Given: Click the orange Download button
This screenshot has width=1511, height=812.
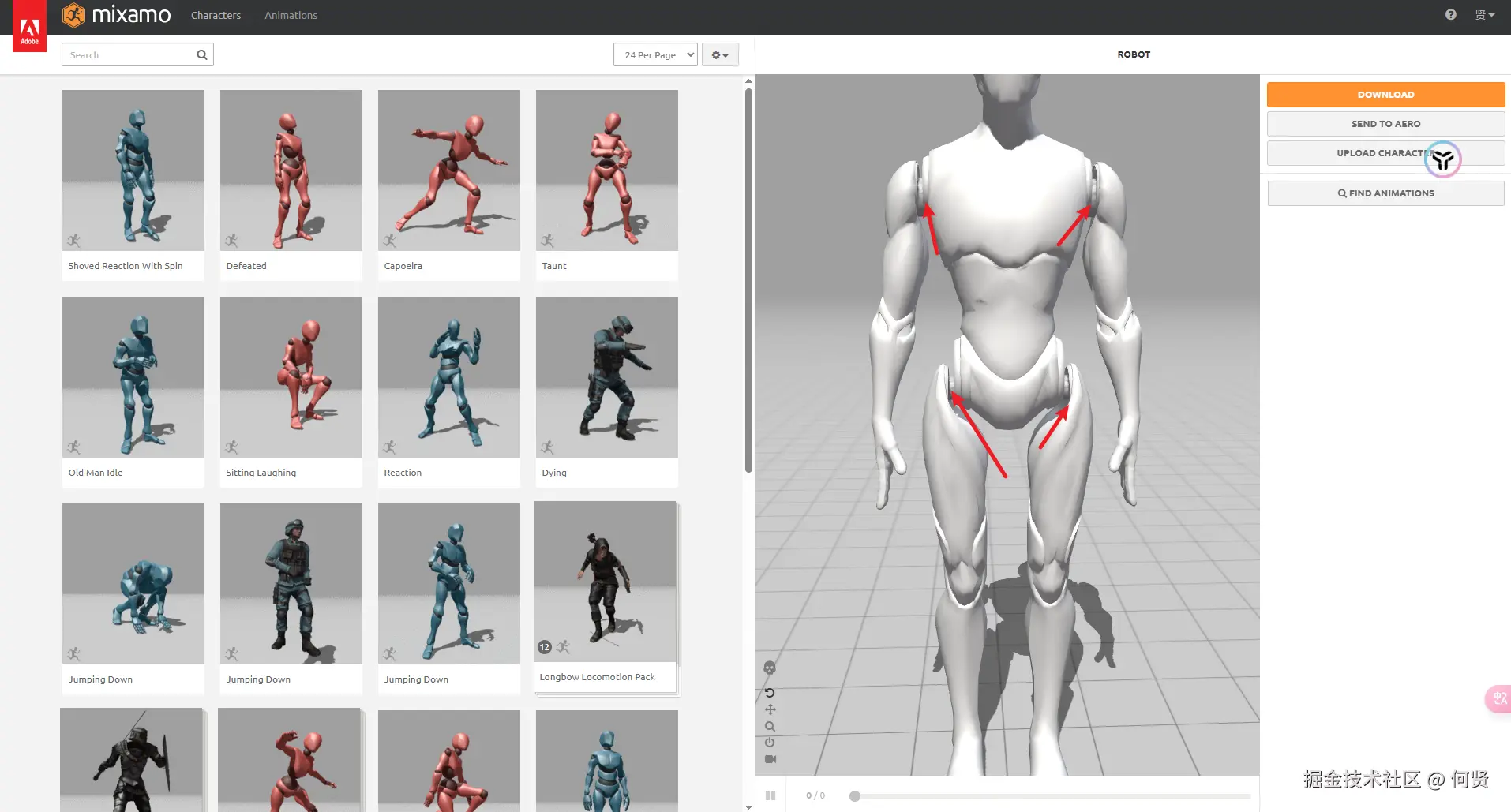Looking at the screenshot, I should [1385, 95].
